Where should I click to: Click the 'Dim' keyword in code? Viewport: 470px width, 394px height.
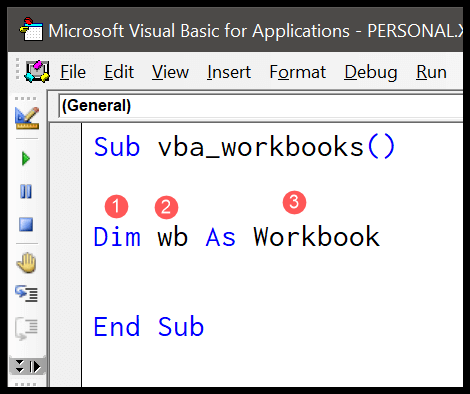click(117, 237)
